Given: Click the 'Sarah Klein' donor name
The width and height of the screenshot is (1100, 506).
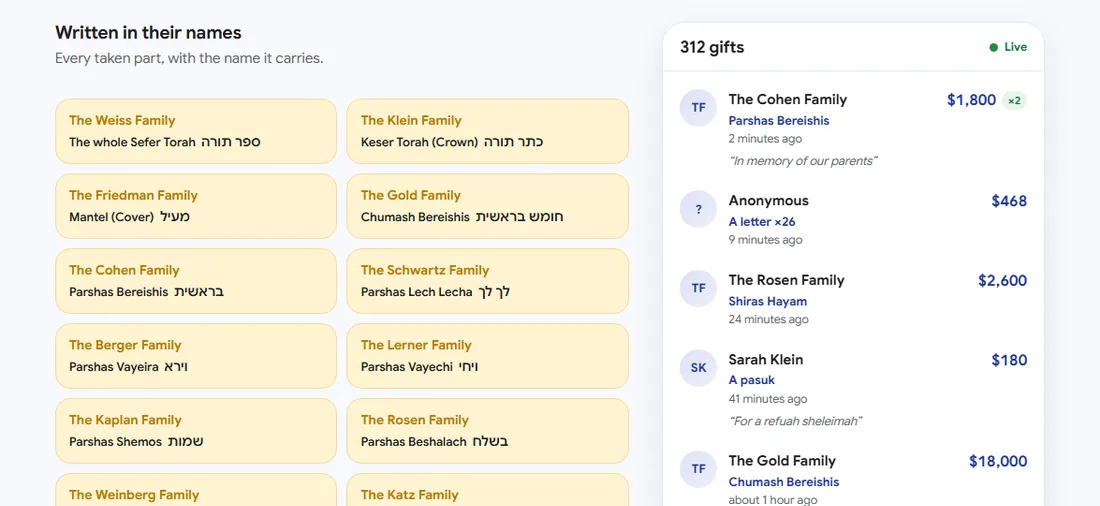Looking at the screenshot, I should pyautogui.click(x=766, y=359).
